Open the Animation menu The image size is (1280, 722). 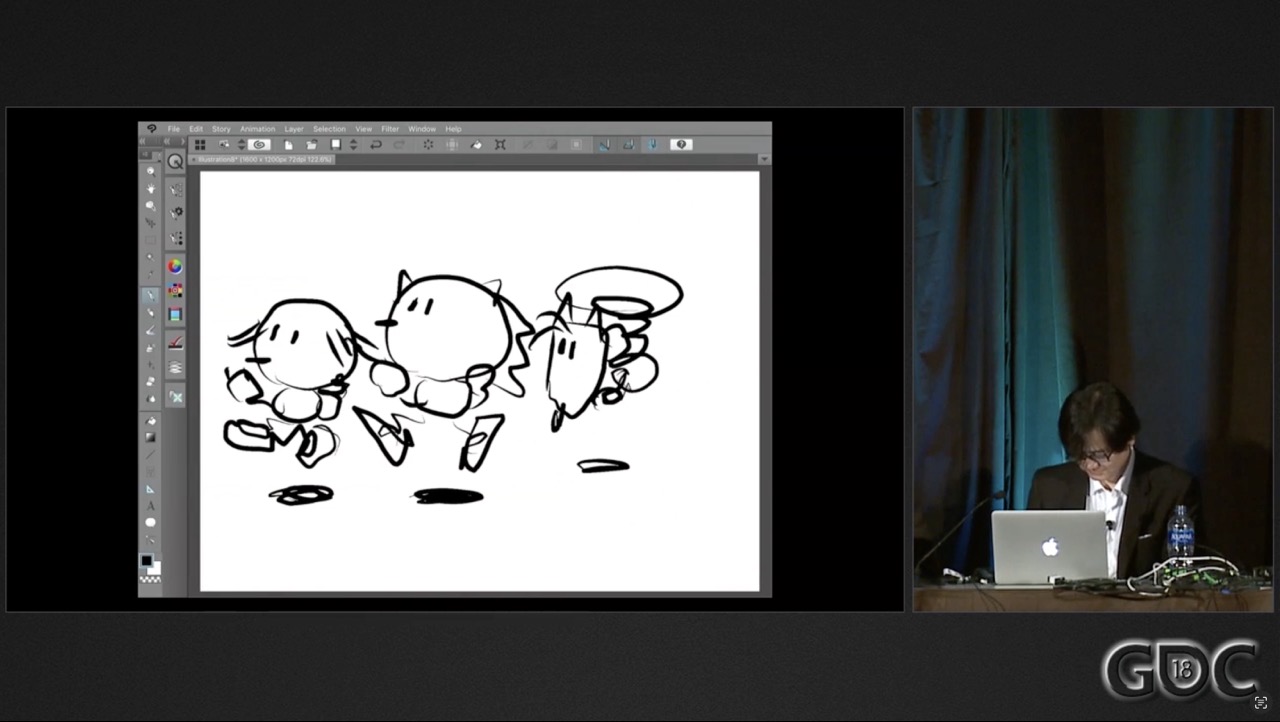257,129
